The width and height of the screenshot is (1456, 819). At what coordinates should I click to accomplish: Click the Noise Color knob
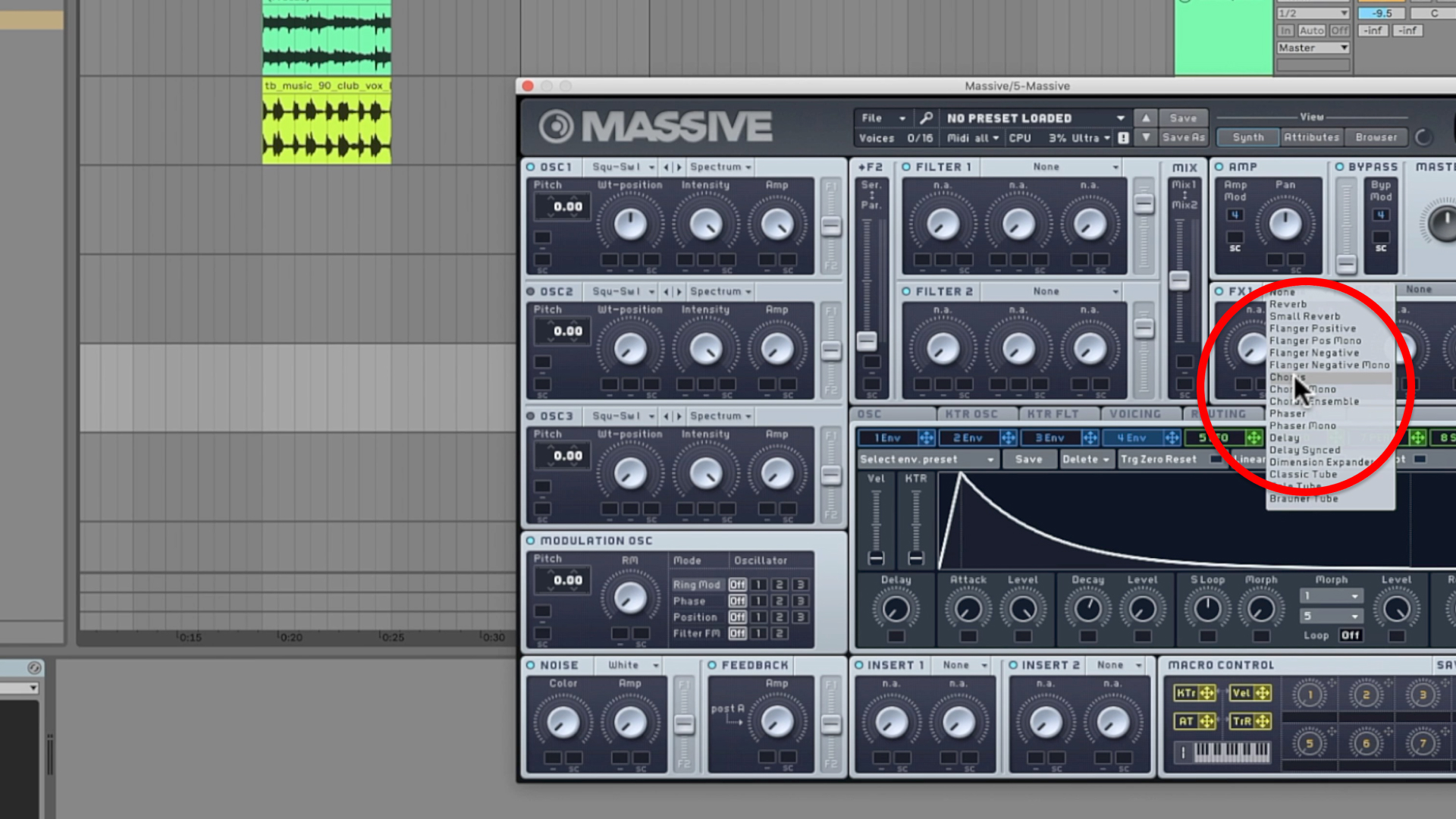(563, 722)
